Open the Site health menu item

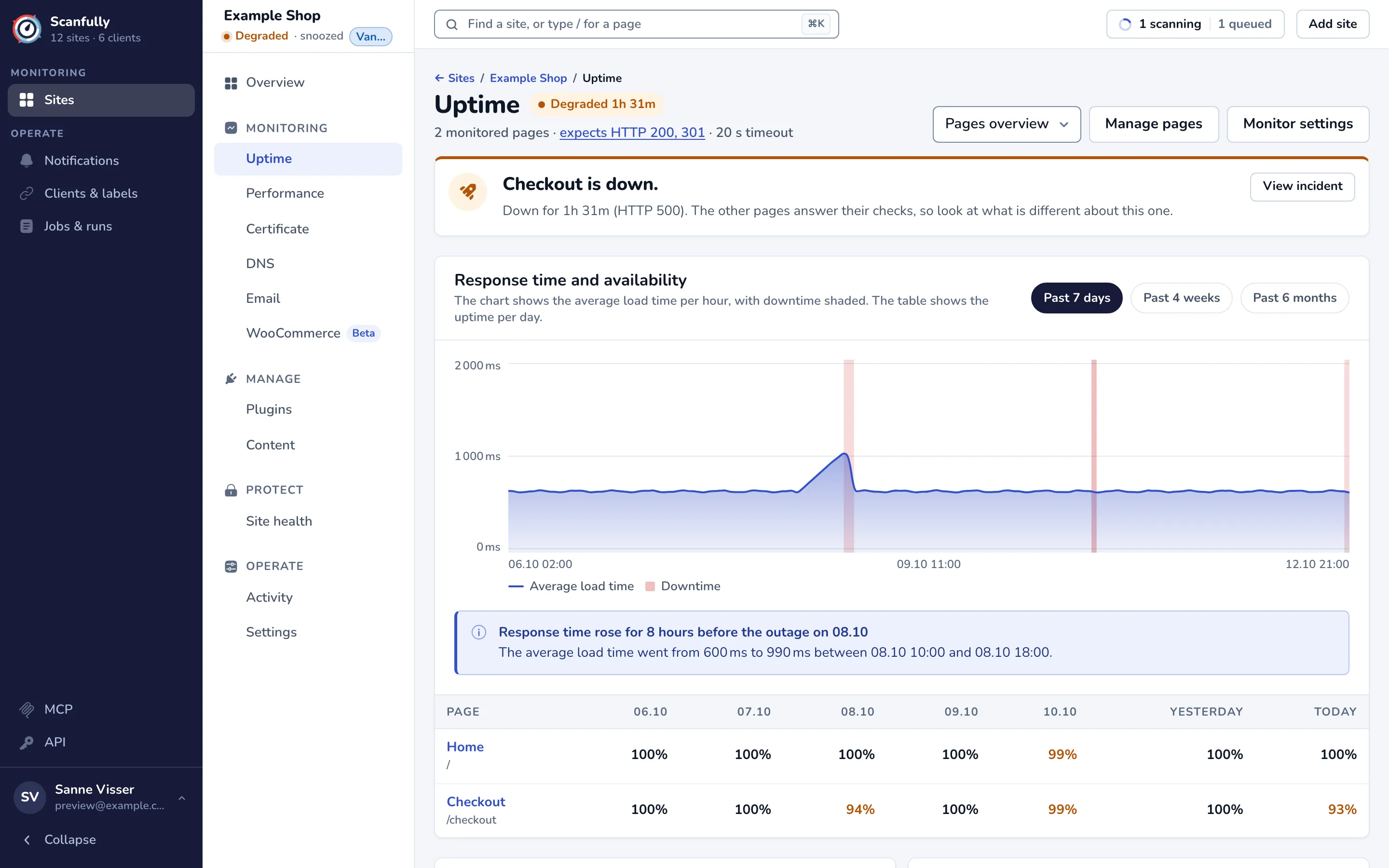(308, 521)
